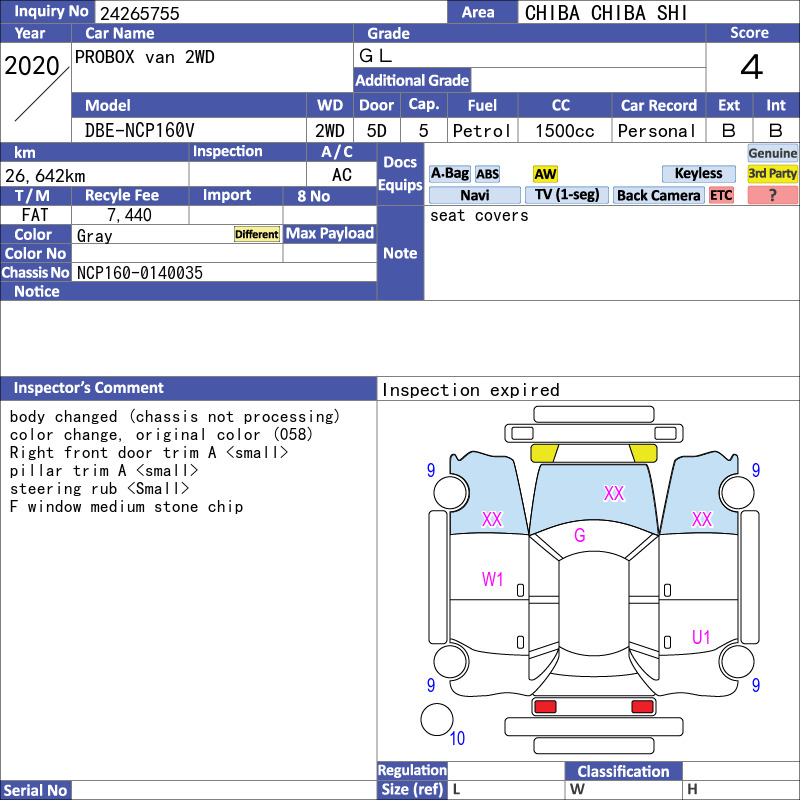Click the red question mark badge
The image size is (800, 800).
(772, 195)
